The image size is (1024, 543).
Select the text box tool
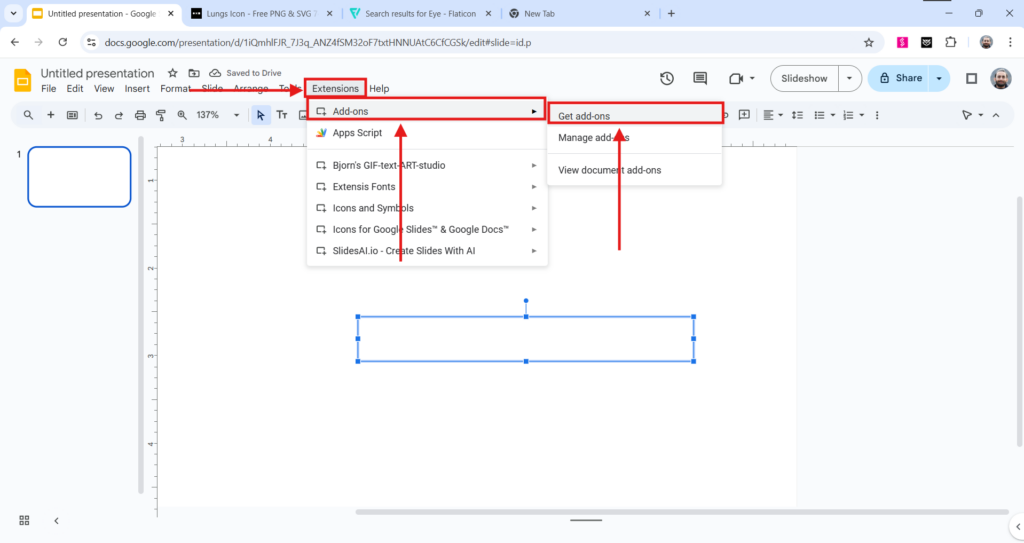282,115
